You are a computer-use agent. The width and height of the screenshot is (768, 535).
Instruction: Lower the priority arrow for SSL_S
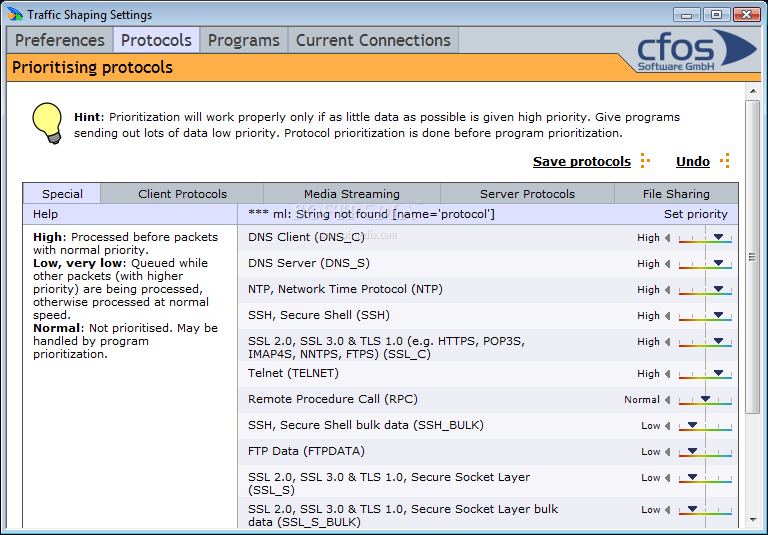click(x=668, y=478)
